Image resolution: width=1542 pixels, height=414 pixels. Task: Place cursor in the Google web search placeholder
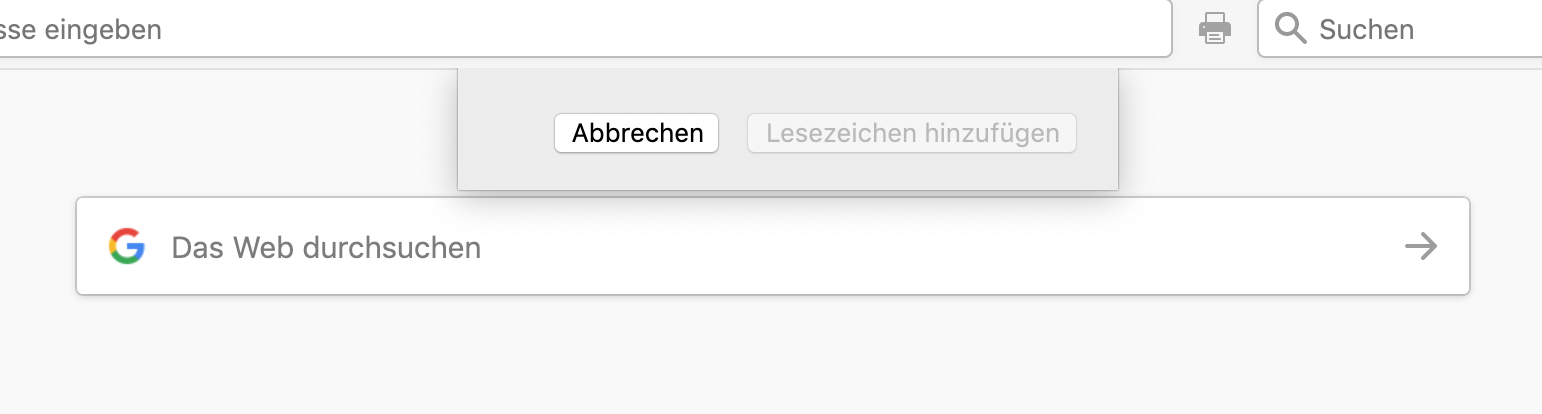pyautogui.click(x=326, y=247)
